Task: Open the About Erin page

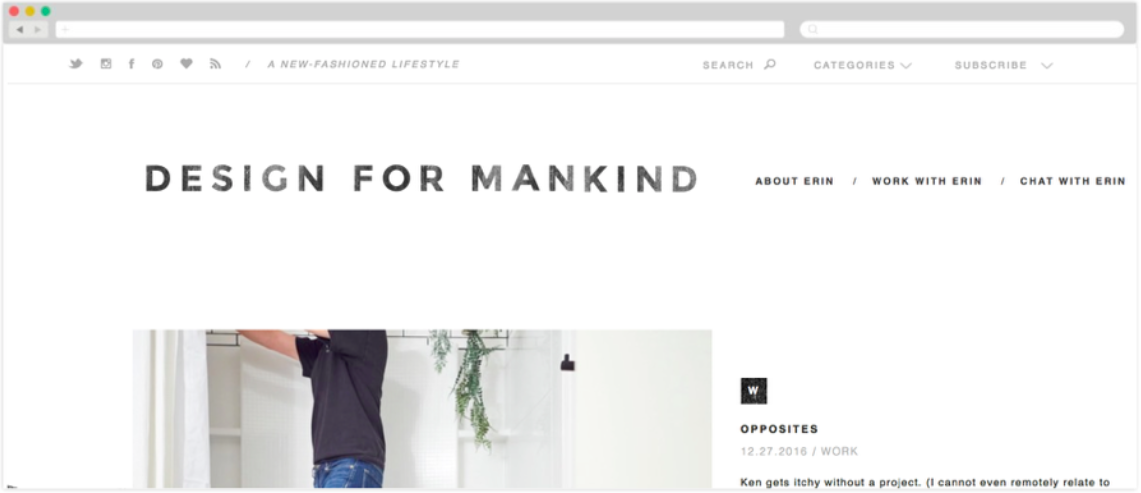Action: point(795,181)
